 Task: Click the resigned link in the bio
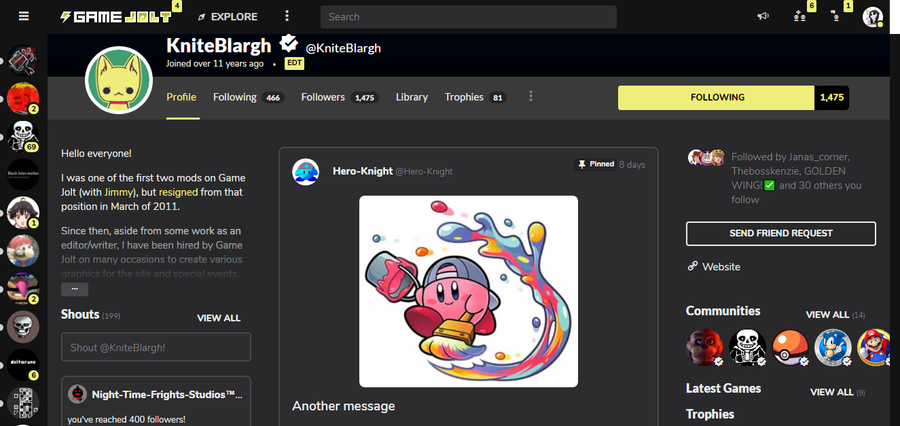point(178,192)
